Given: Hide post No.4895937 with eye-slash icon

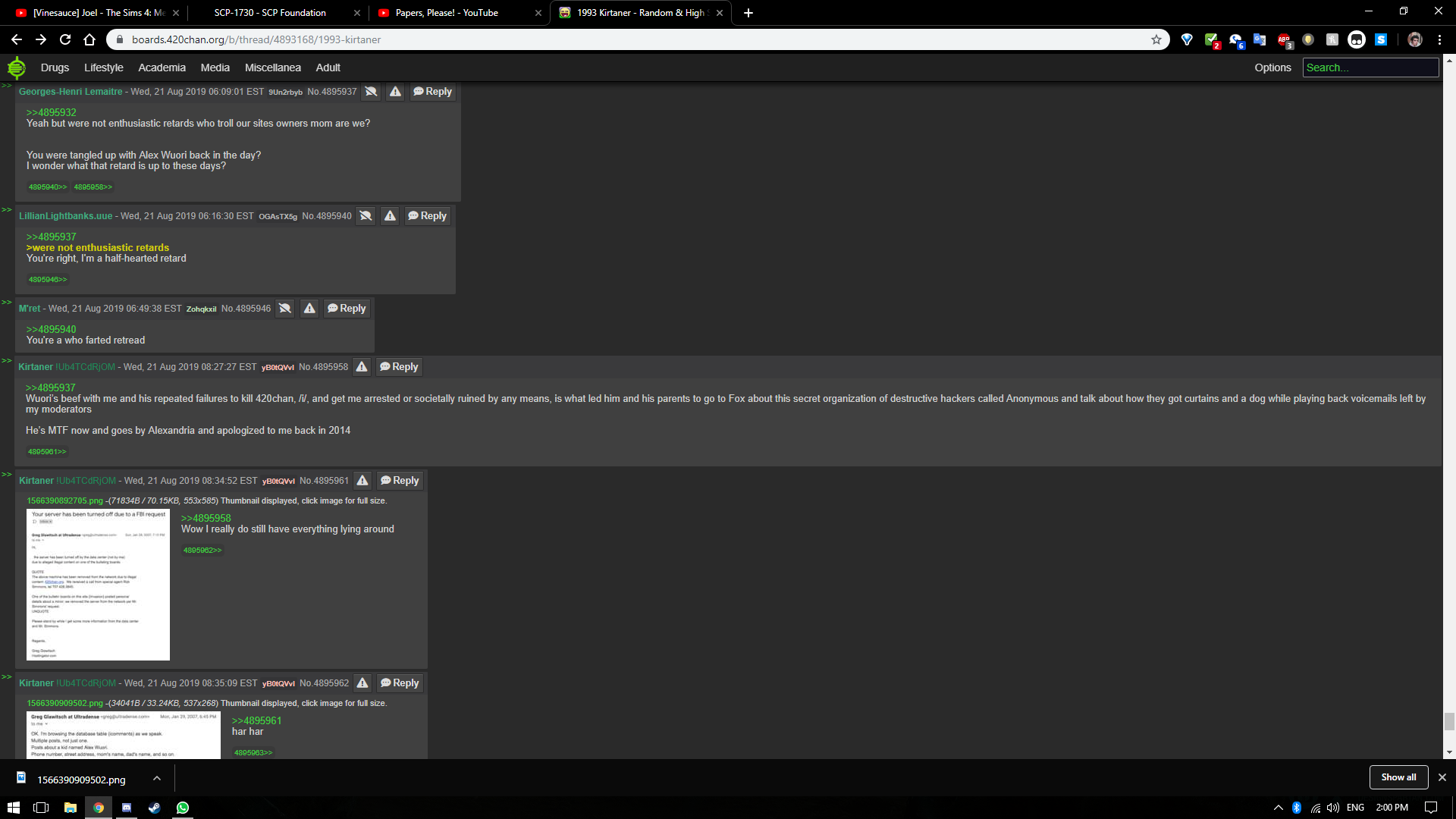Looking at the screenshot, I should [x=371, y=92].
